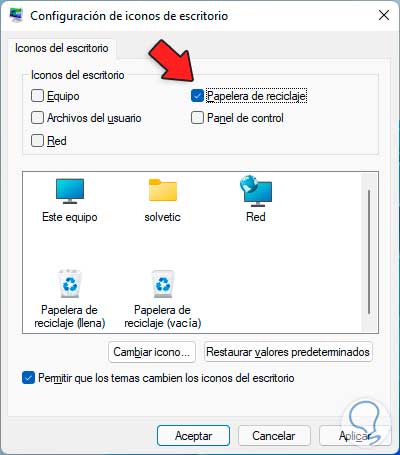Enable the Equipo checkbox
400x455 pixels.
click(x=37, y=96)
